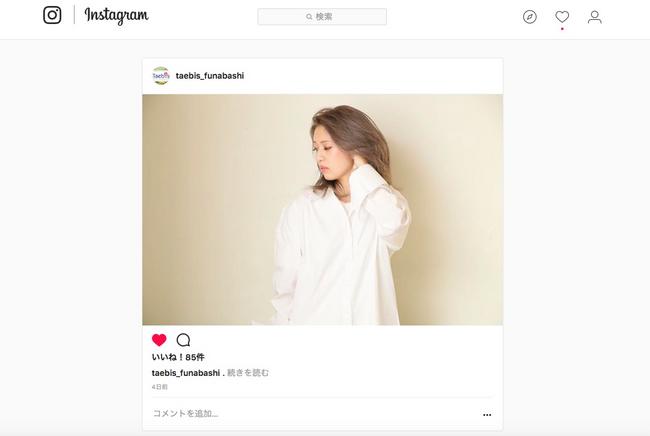Screen dimensions: 650x436
Task: Open the post options ellipsis menu
Action: pos(487,414)
